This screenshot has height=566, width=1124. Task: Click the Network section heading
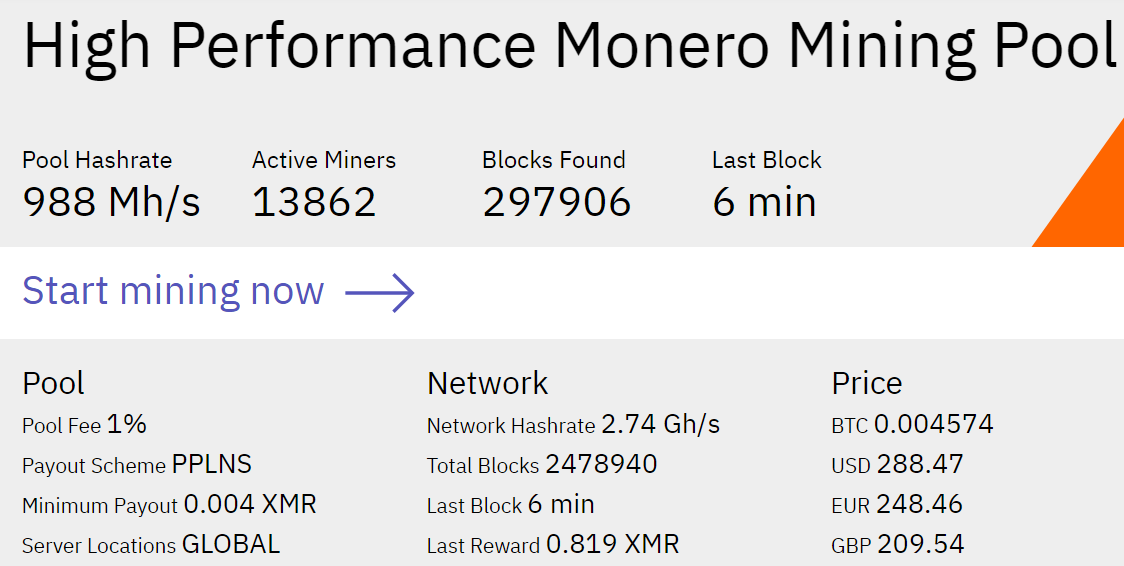pyautogui.click(x=487, y=383)
